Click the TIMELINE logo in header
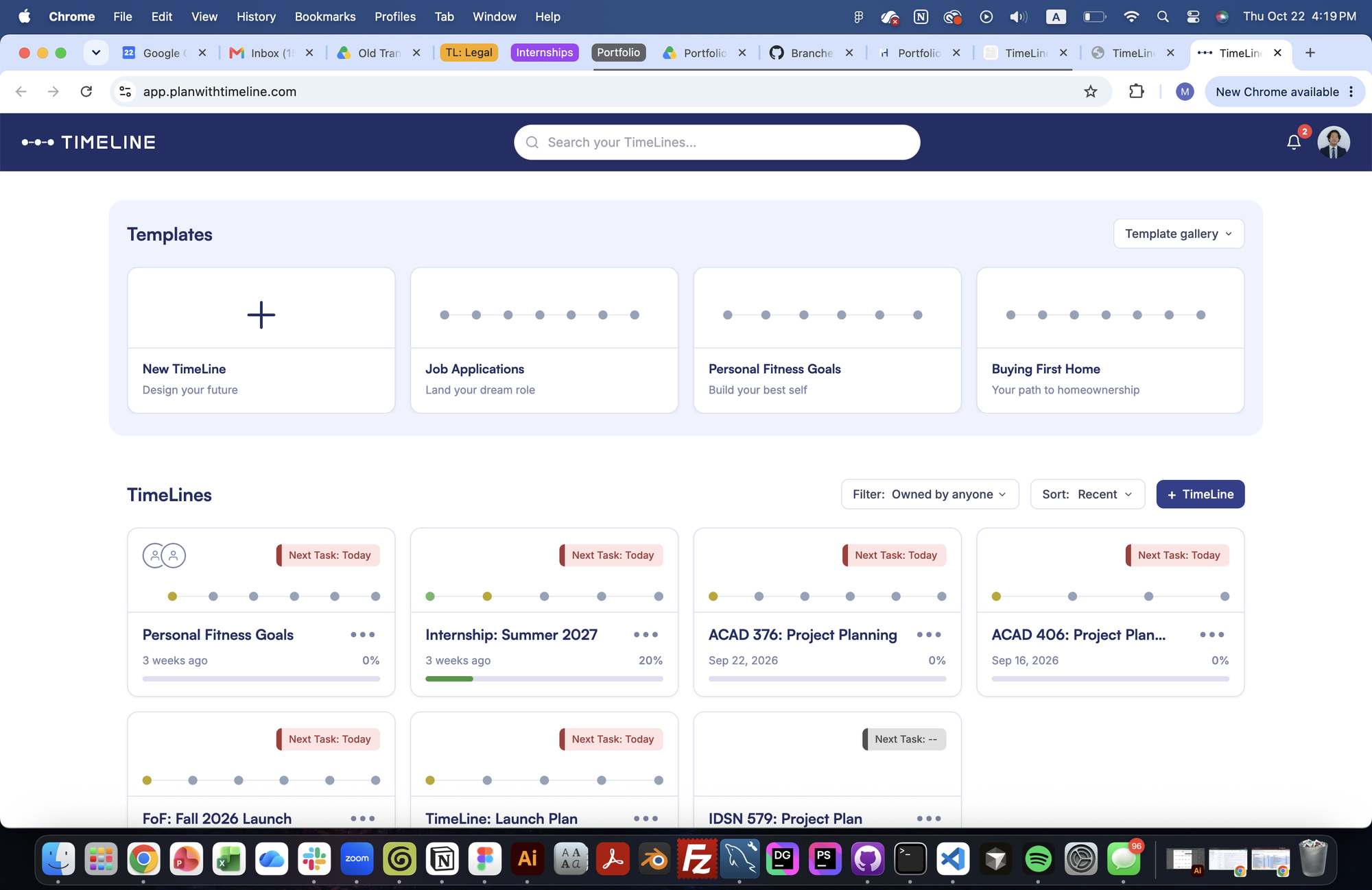1372x890 pixels. [88, 143]
